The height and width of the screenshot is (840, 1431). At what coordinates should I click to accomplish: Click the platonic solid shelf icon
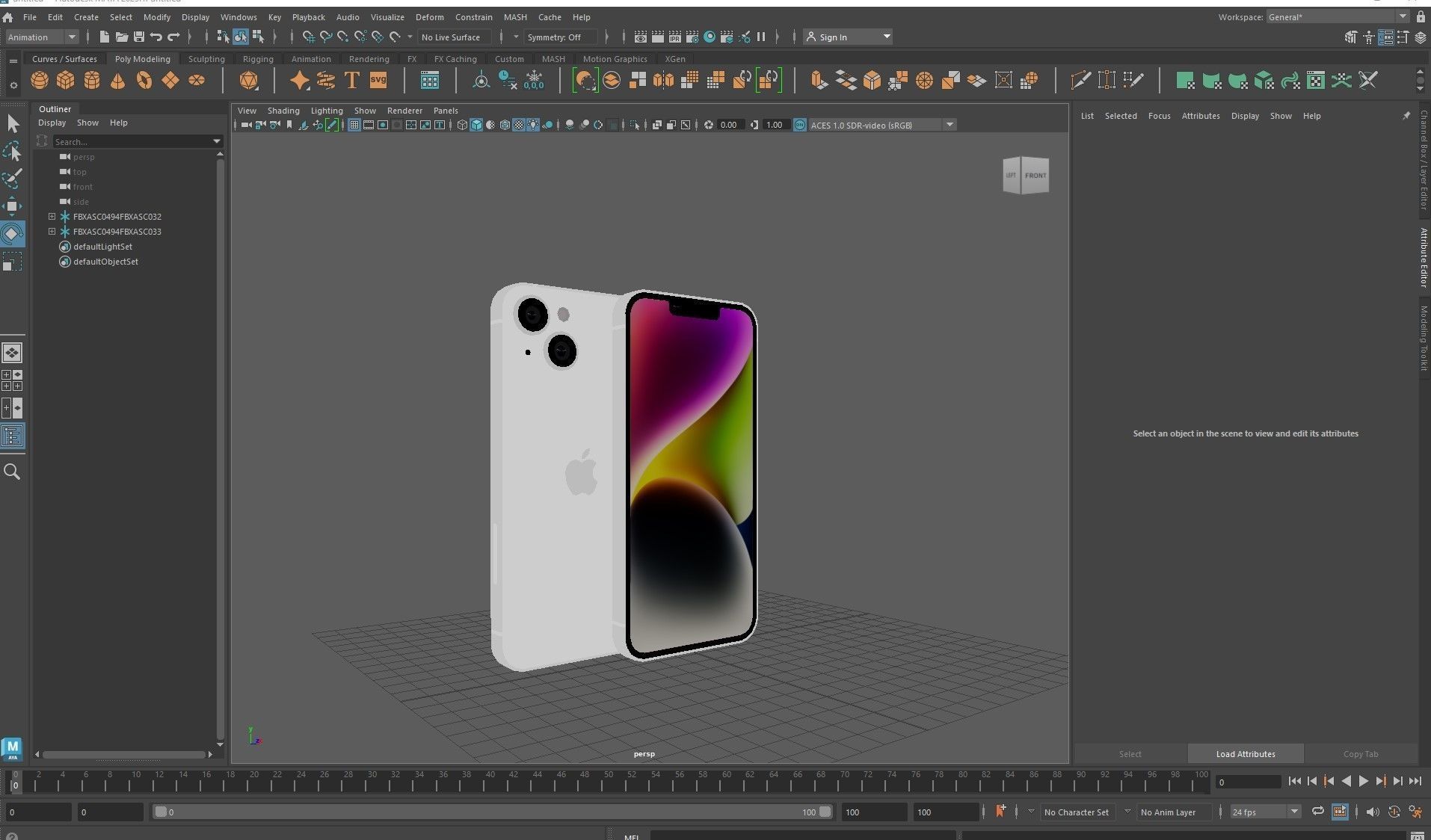coord(248,80)
